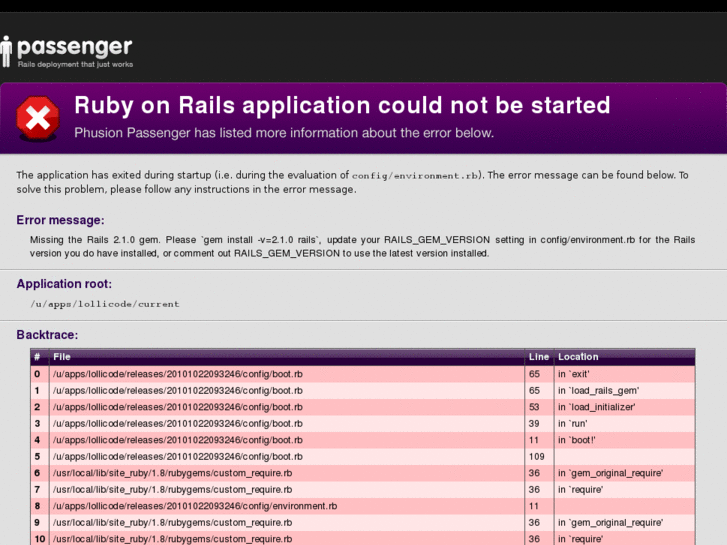Click the 'Application root:' heading

pyautogui.click(x=64, y=284)
